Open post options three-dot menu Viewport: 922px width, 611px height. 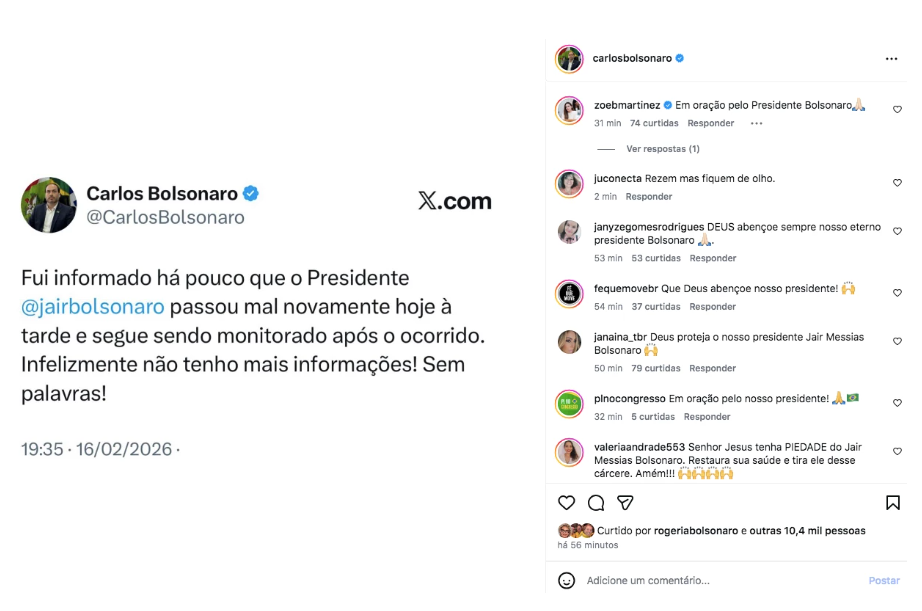(x=891, y=59)
